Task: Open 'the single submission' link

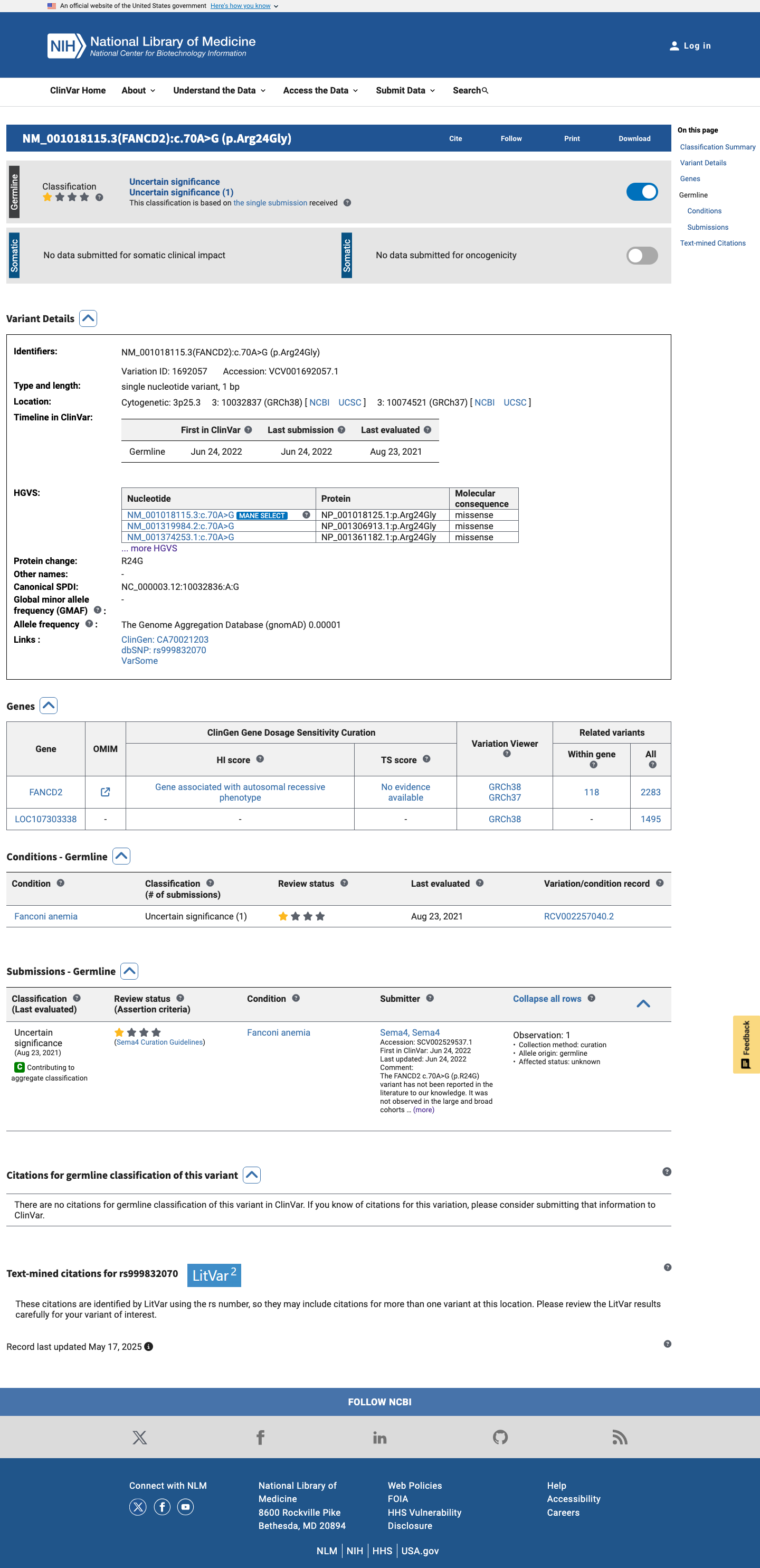Action: [x=270, y=203]
